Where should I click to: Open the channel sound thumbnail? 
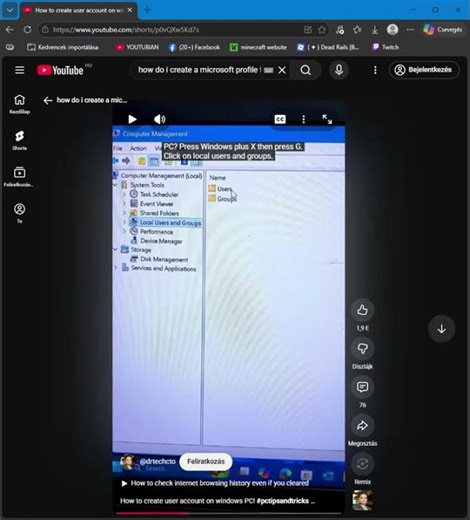click(x=362, y=500)
